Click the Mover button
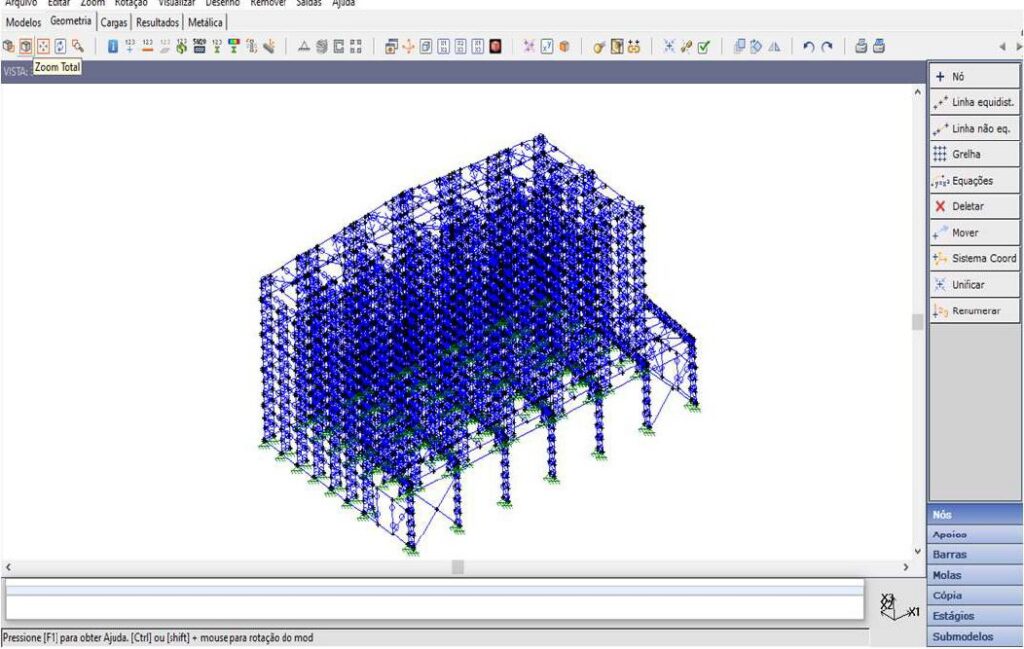 [x=974, y=232]
